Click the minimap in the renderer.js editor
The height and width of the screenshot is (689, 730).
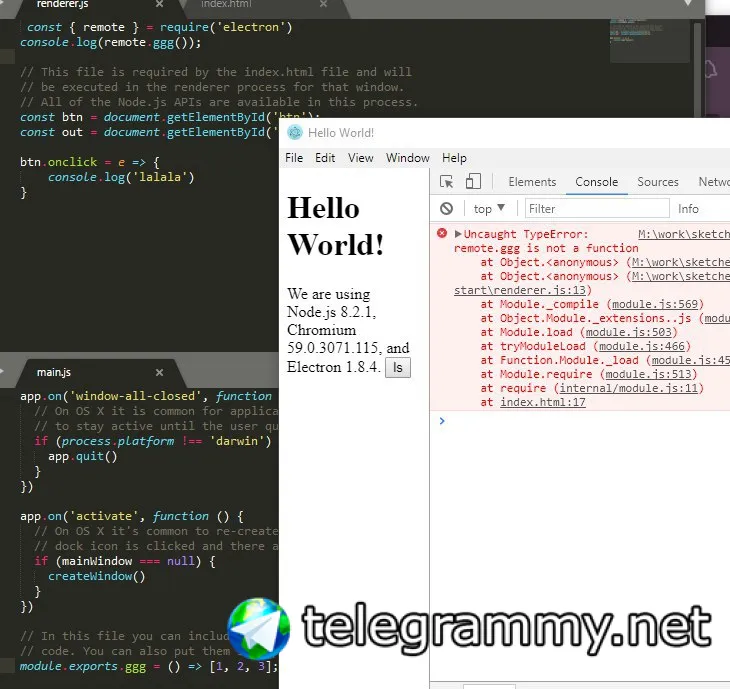[649, 41]
